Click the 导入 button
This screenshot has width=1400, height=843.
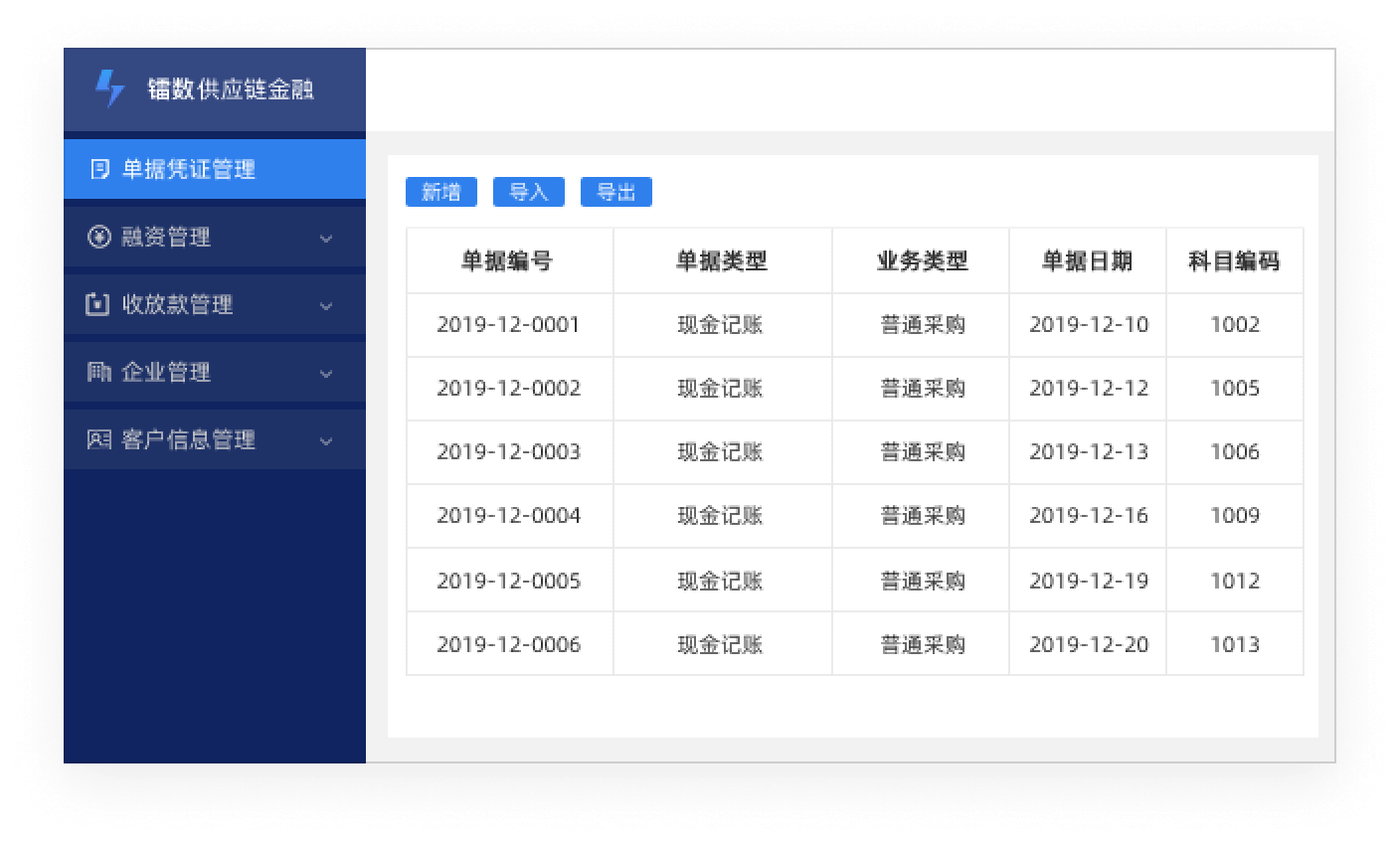(x=529, y=192)
